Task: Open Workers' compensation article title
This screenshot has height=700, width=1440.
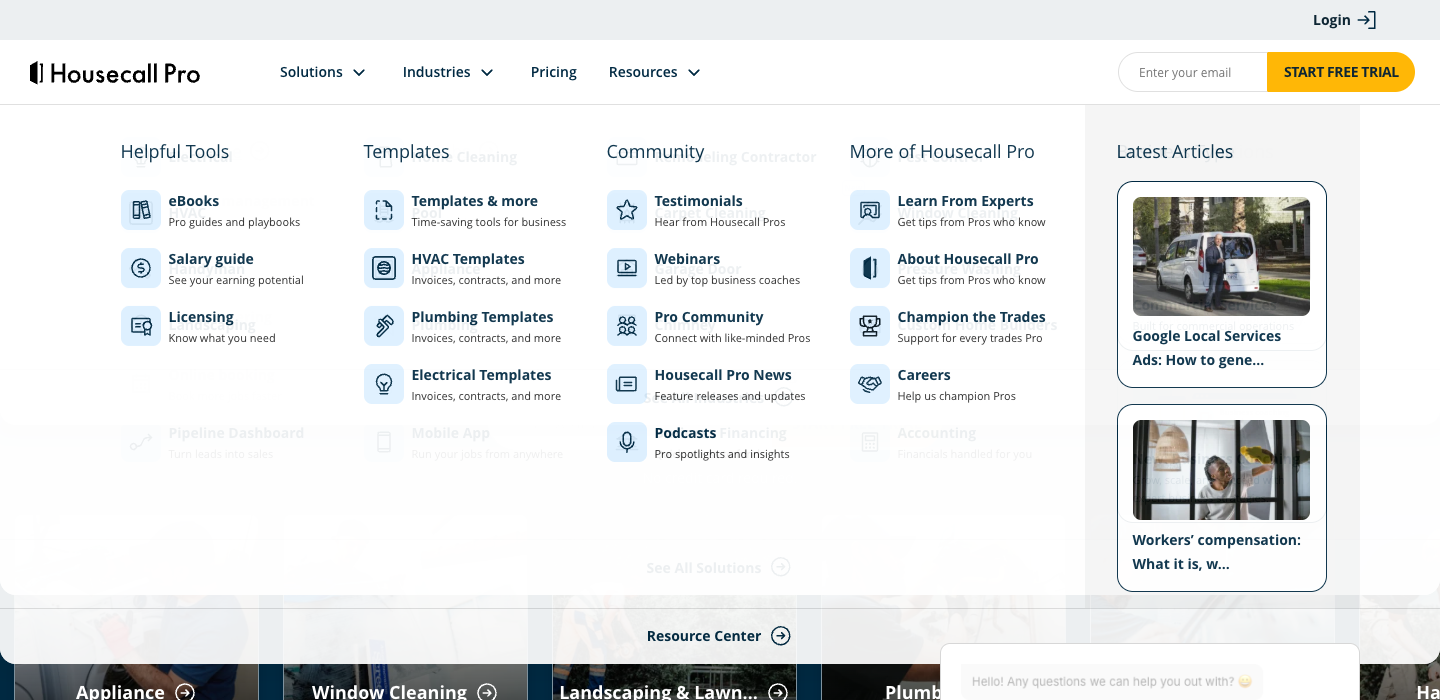Action: [1217, 552]
